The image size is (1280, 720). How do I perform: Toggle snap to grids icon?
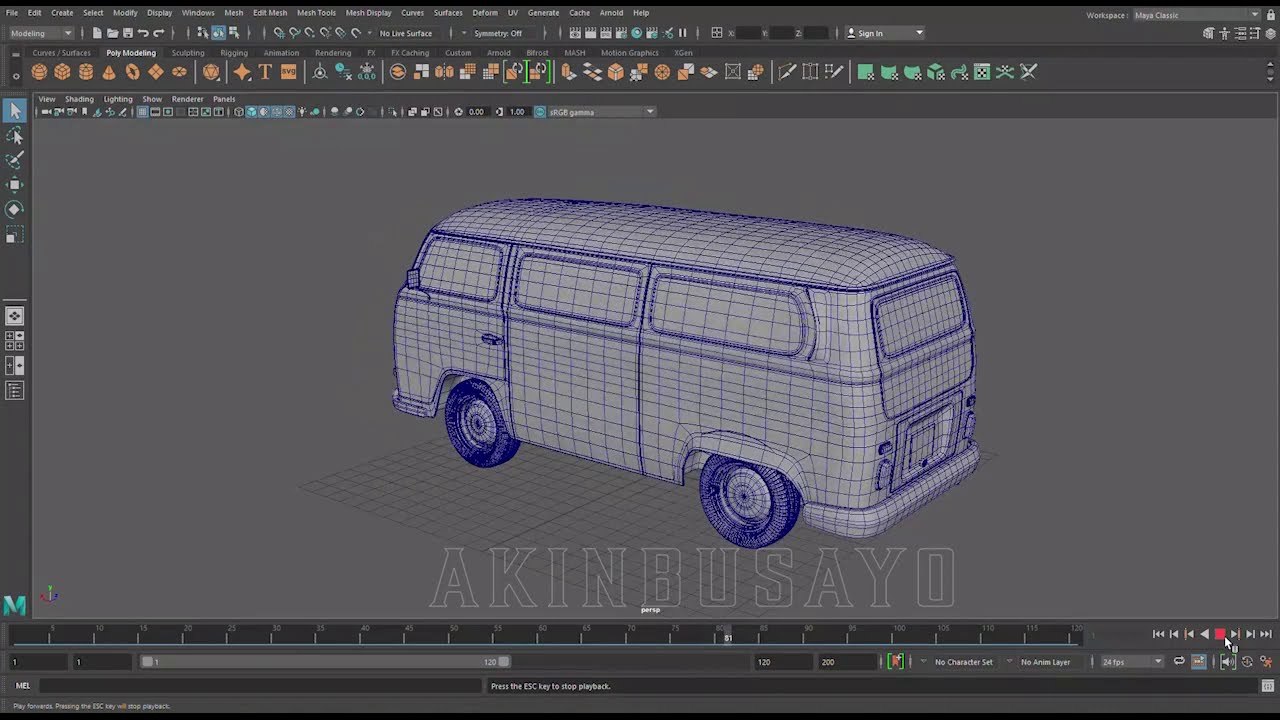(x=279, y=33)
